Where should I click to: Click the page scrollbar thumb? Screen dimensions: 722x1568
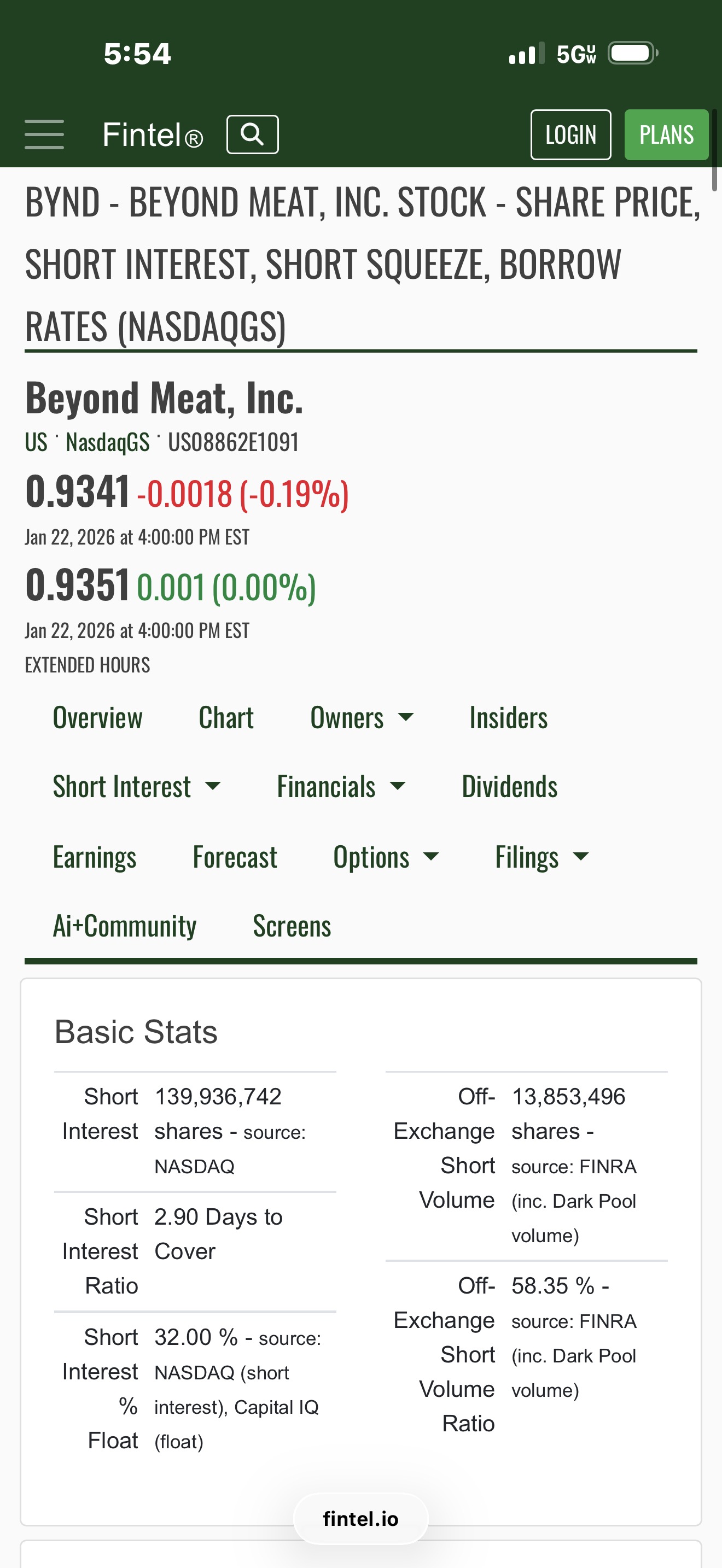(x=715, y=150)
